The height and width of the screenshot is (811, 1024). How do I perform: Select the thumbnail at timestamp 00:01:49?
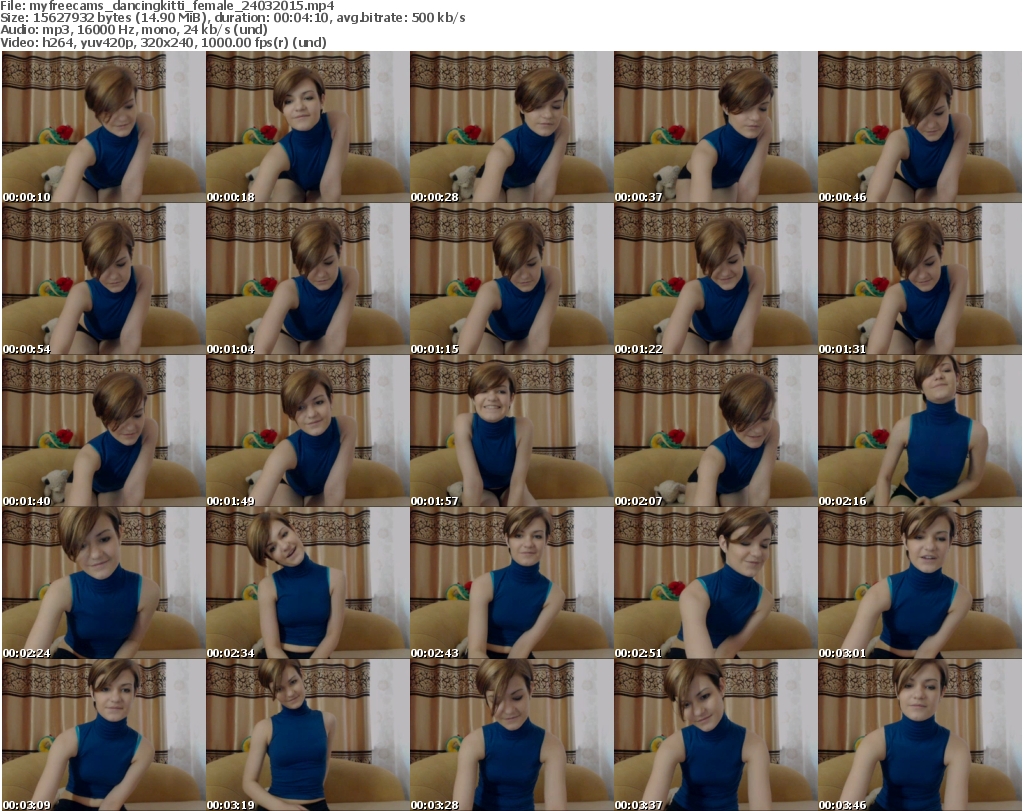(308, 431)
